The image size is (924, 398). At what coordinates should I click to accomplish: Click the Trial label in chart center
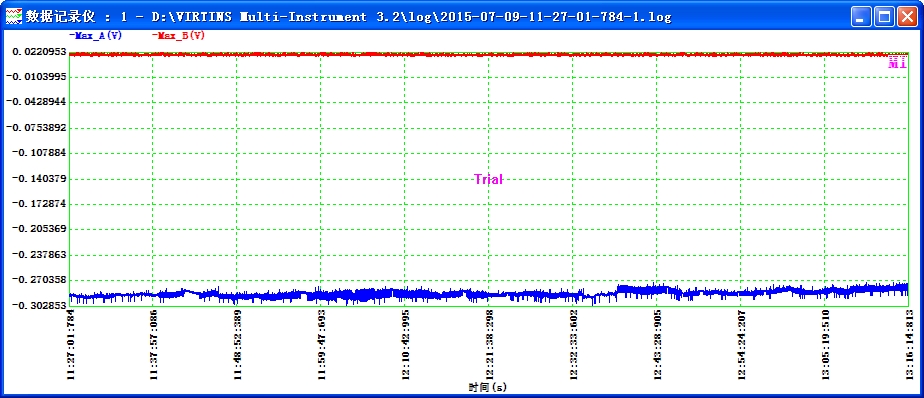coord(489,179)
